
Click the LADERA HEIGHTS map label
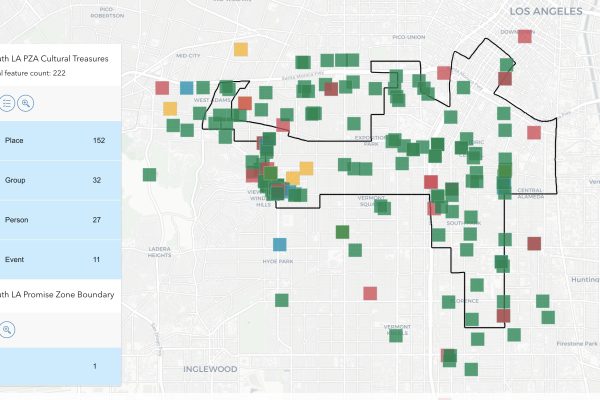[x=160, y=252]
